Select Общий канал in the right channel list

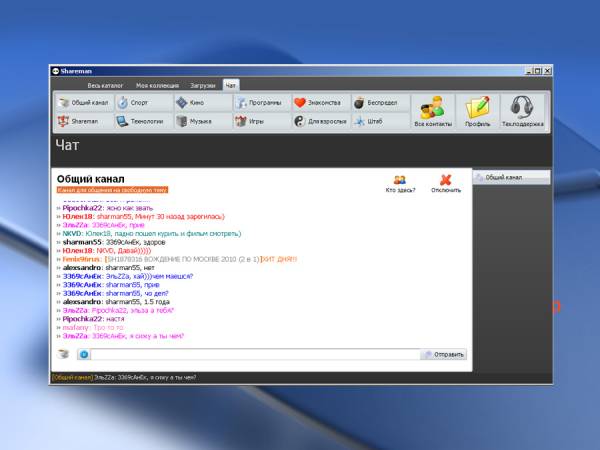511,177
